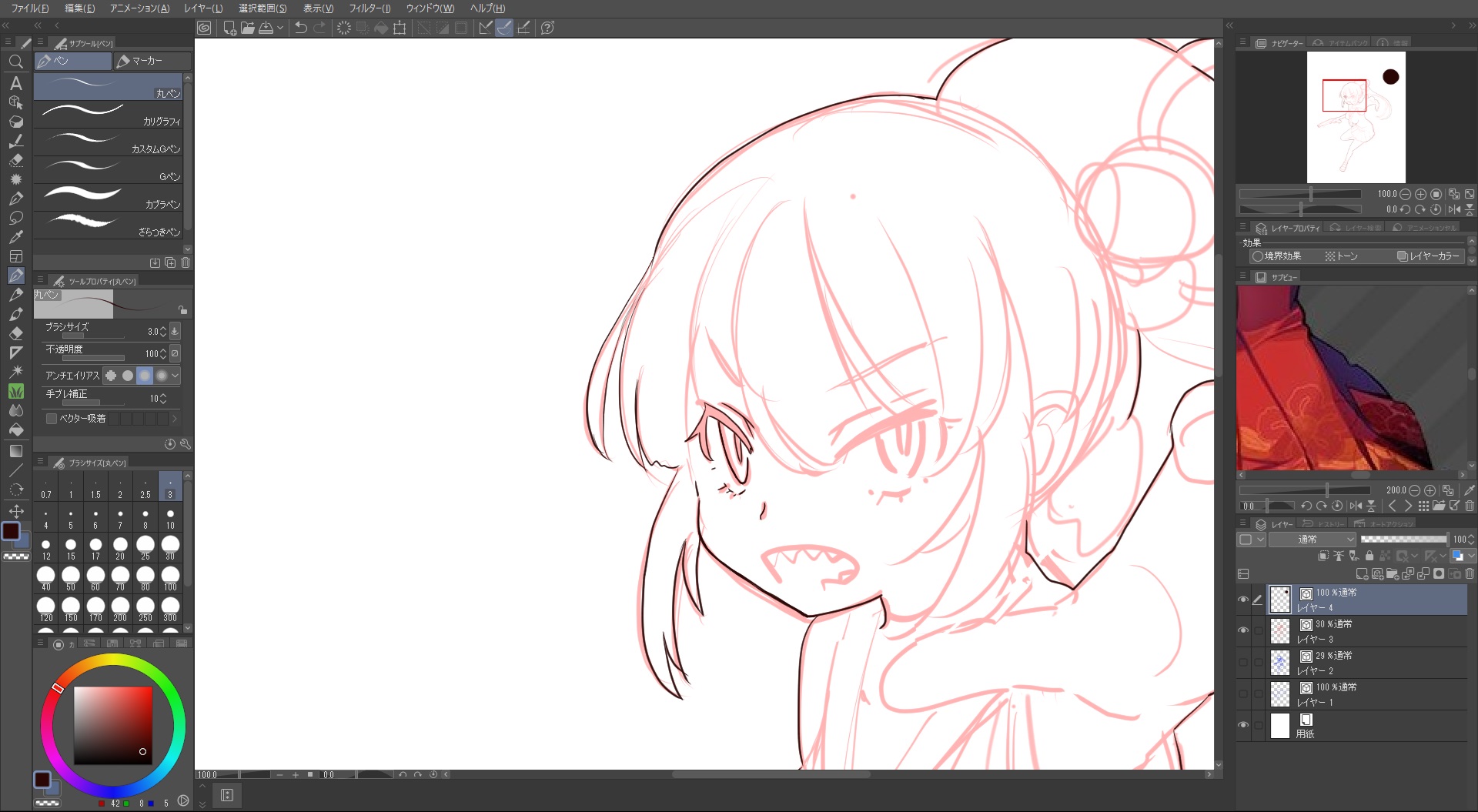Show レイヤー 2 using visibility box
The image size is (1478, 812).
coord(1243,663)
